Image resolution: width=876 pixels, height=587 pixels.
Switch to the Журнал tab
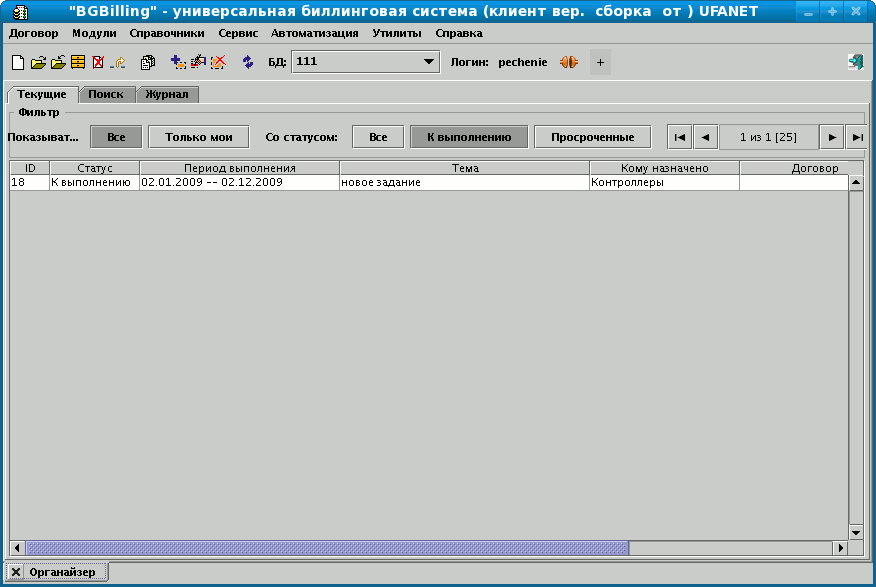tap(168, 93)
